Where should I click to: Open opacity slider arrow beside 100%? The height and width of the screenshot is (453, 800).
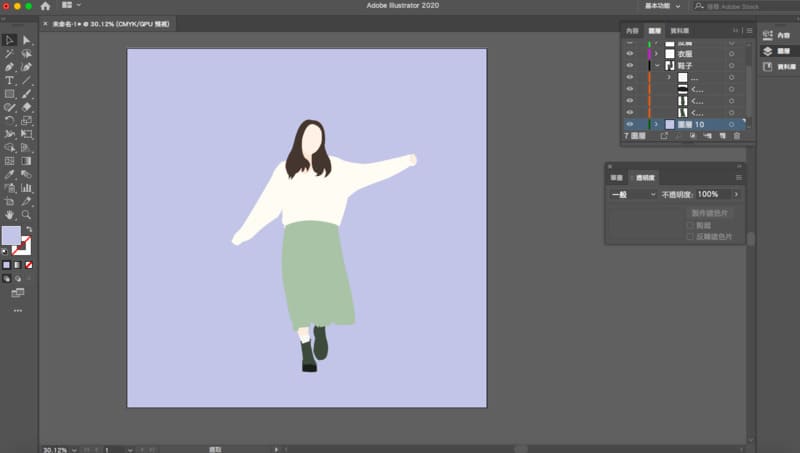tap(736, 194)
